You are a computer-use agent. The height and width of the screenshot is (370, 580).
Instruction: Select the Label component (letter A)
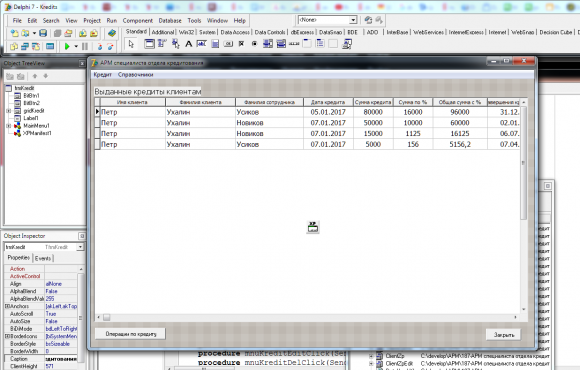click(x=188, y=44)
